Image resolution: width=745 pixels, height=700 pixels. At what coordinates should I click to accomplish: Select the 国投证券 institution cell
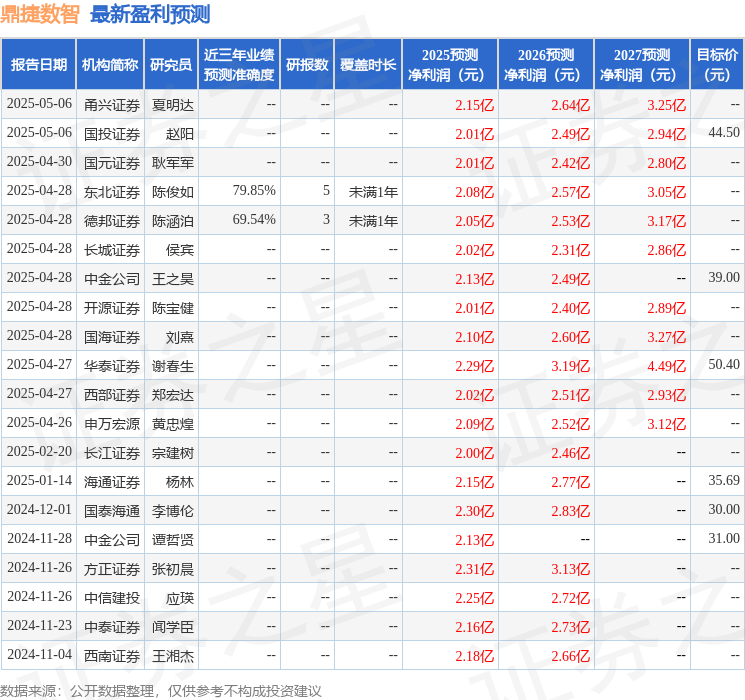(112, 134)
